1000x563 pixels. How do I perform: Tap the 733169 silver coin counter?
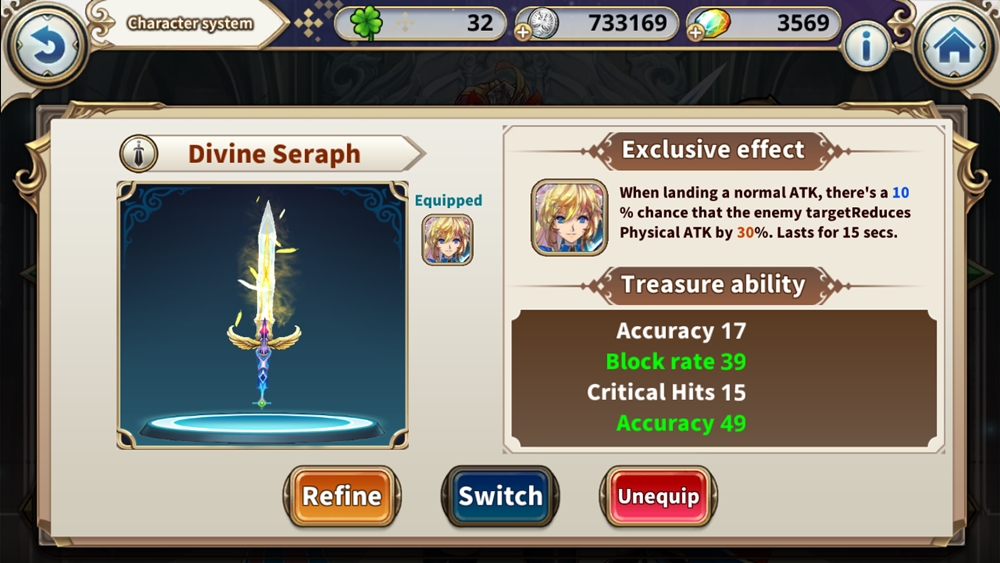coord(598,24)
